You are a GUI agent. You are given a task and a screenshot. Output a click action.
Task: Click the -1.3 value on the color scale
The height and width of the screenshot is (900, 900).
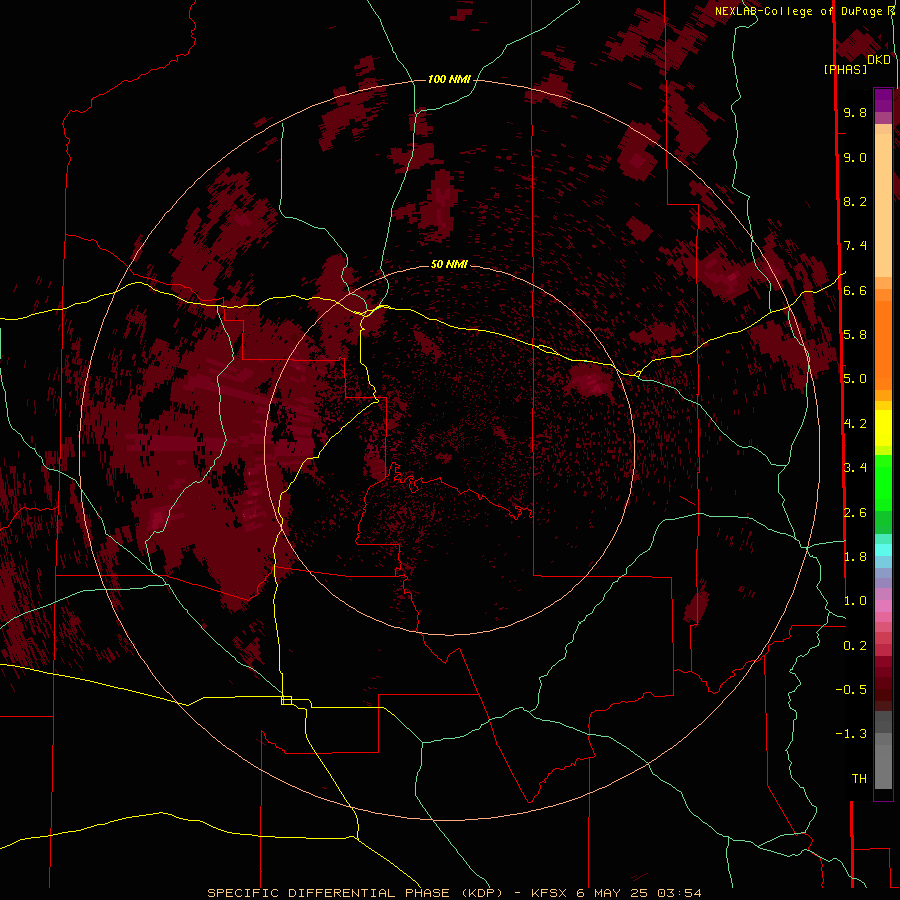(x=851, y=734)
